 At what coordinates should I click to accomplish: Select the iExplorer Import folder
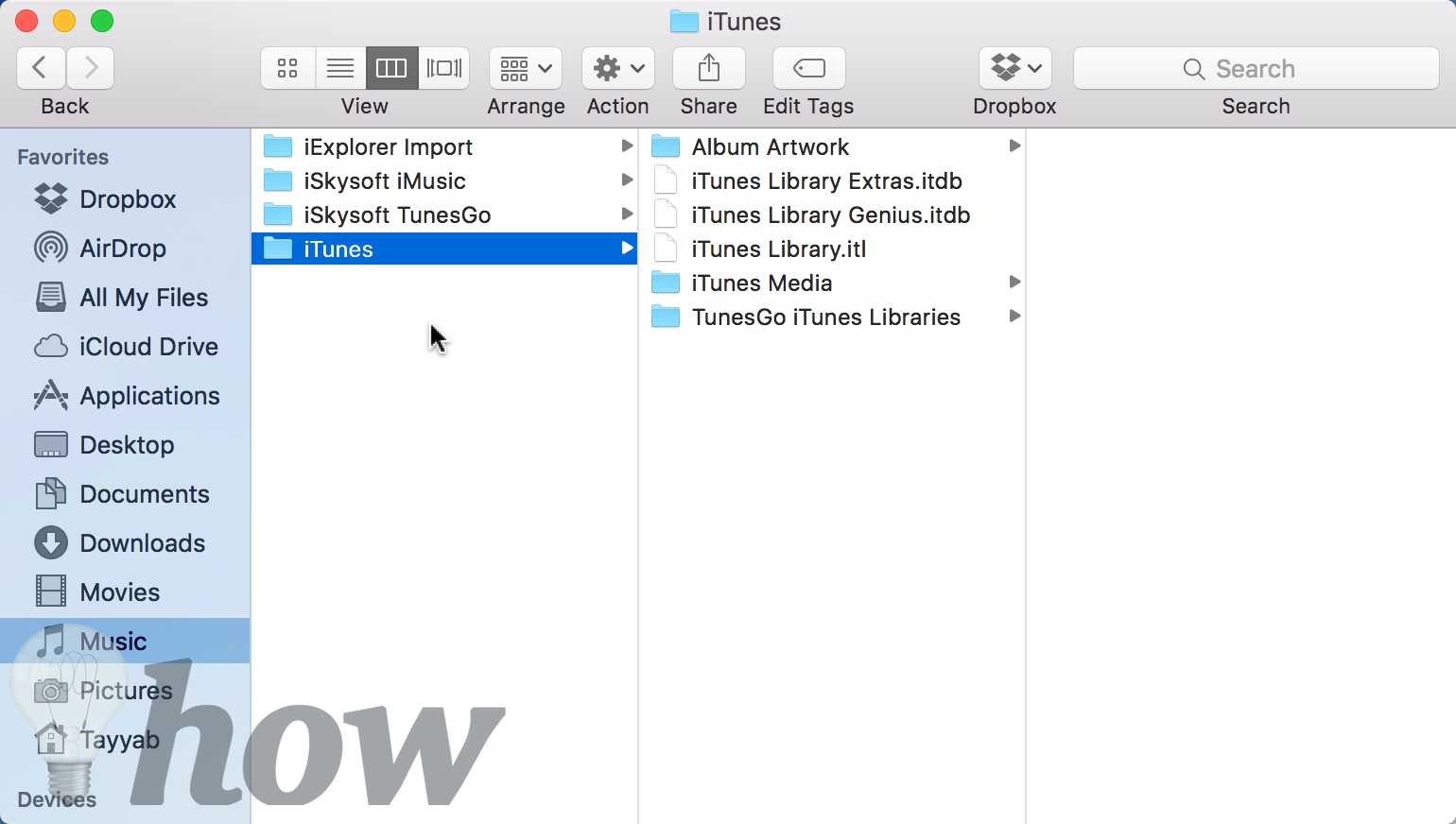pyautogui.click(x=444, y=146)
